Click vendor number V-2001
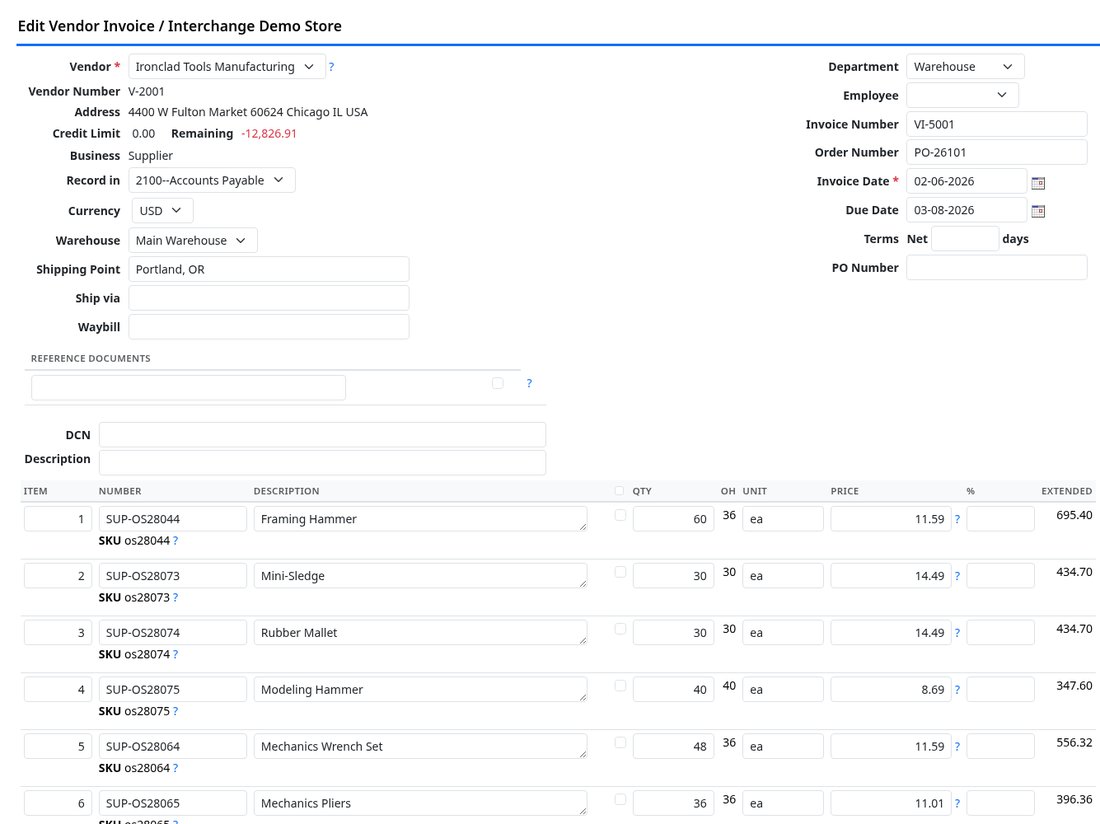1100x824 pixels. [x=146, y=91]
